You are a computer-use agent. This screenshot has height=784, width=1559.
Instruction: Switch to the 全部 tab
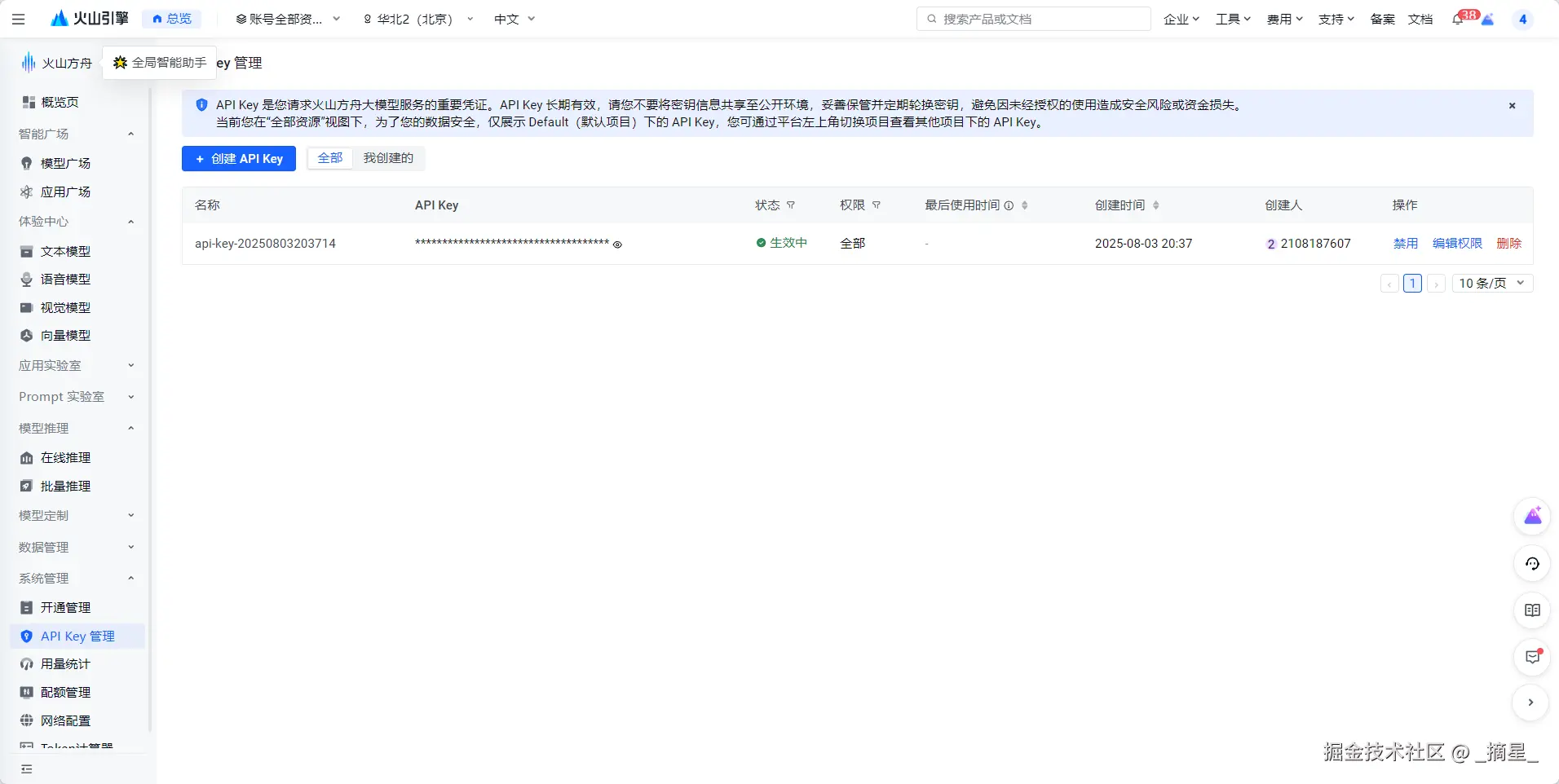click(330, 158)
